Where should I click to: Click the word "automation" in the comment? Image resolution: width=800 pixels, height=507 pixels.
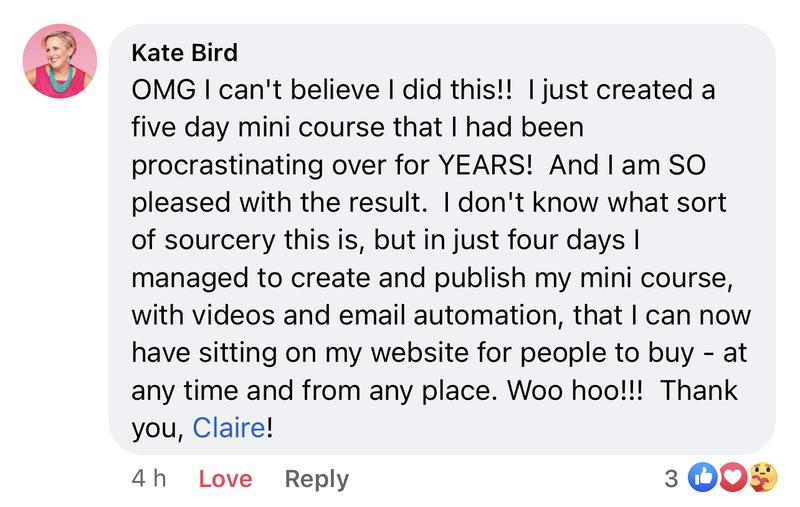485,316
